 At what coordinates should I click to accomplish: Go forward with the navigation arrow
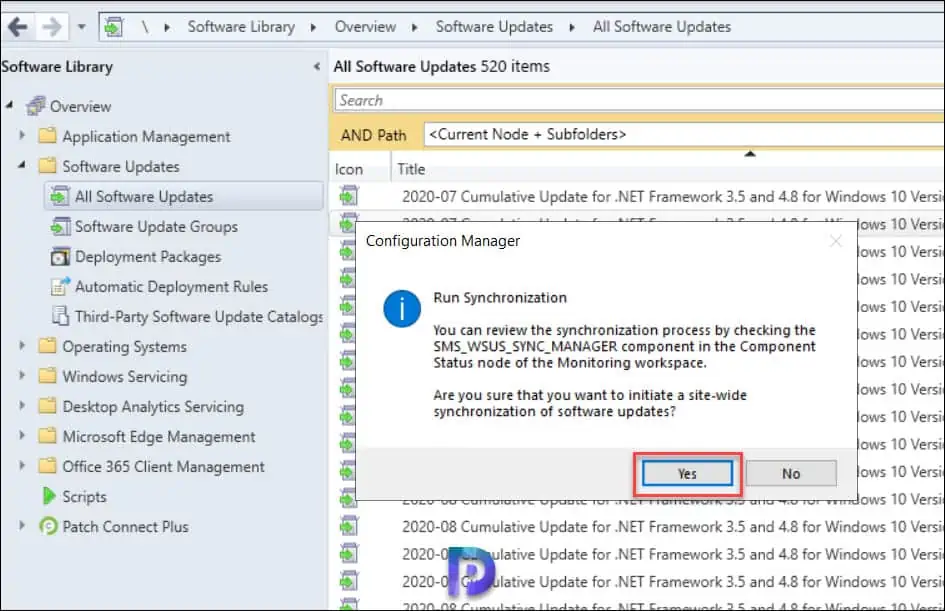coord(52,27)
